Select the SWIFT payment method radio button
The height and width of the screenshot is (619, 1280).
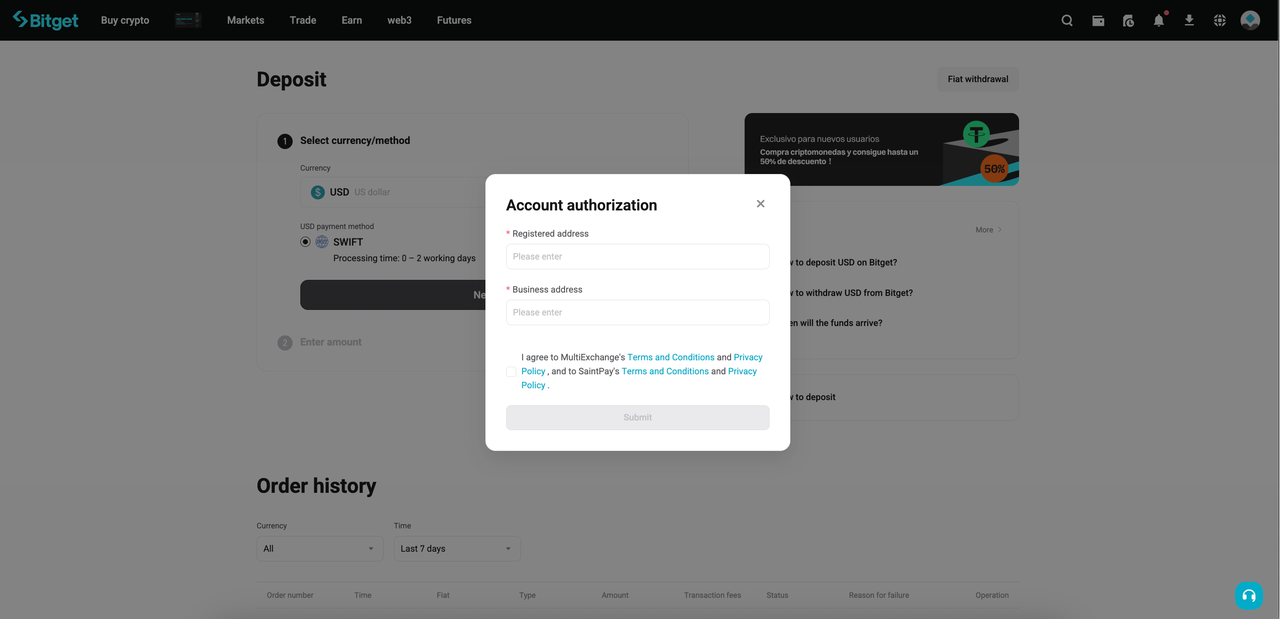(305, 241)
